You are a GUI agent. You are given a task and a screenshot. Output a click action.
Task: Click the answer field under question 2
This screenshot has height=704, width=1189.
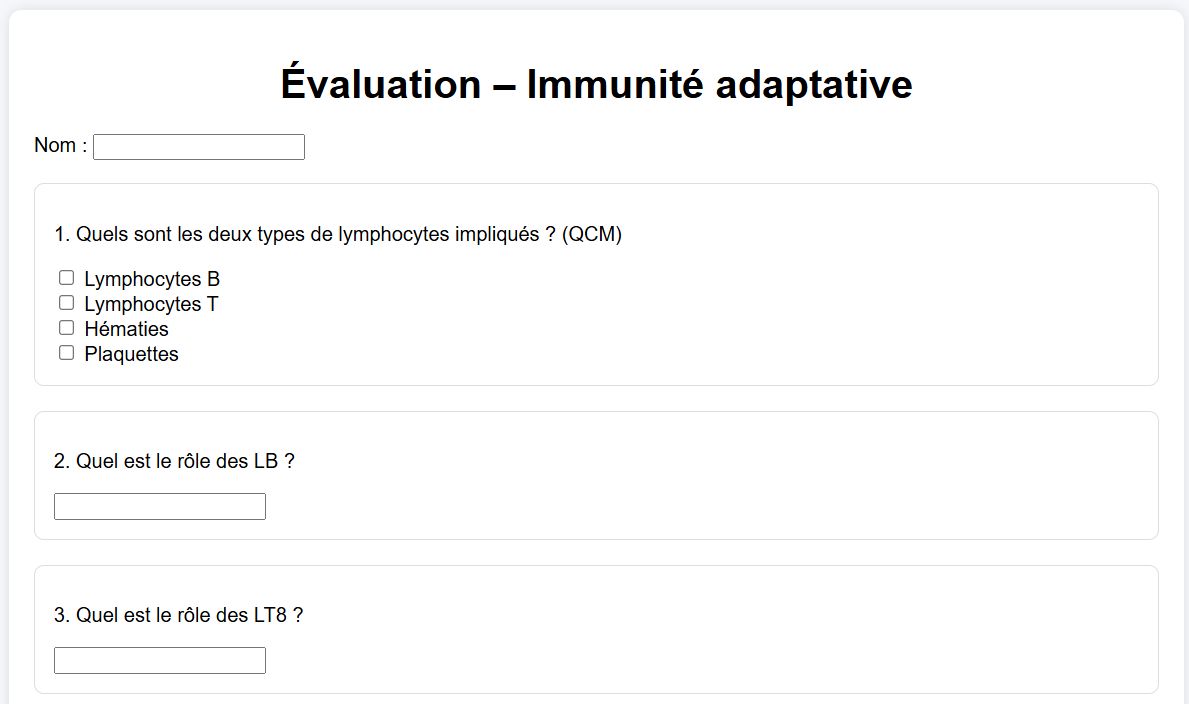[x=160, y=507]
